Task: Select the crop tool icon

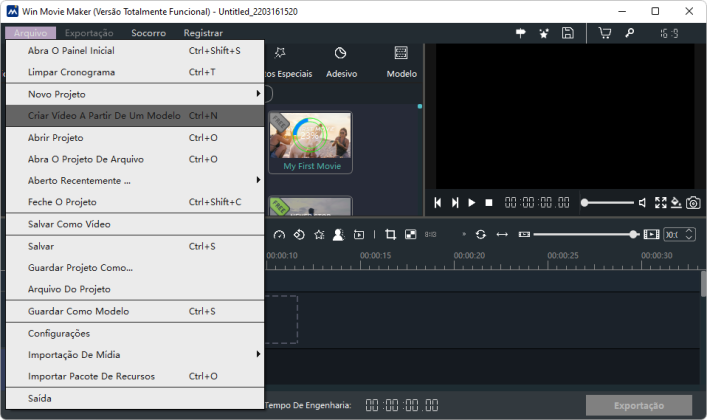Action: point(390,234)
